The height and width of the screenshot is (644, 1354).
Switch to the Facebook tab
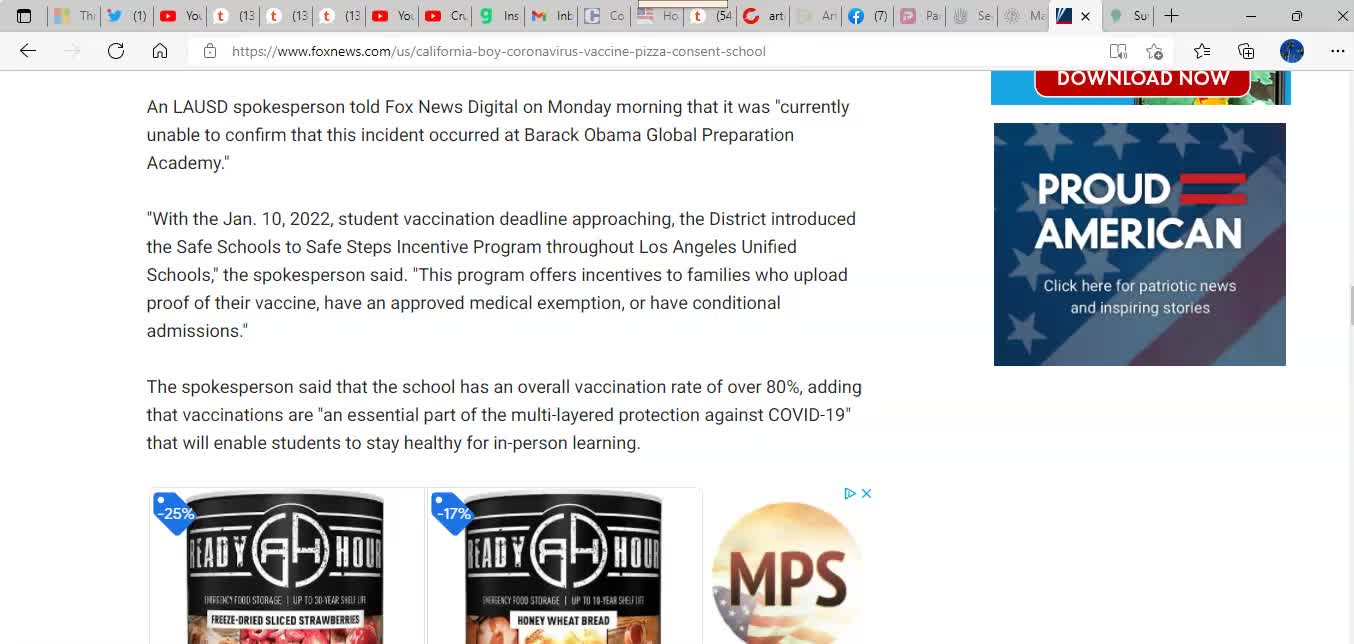[x=868, y=16]
